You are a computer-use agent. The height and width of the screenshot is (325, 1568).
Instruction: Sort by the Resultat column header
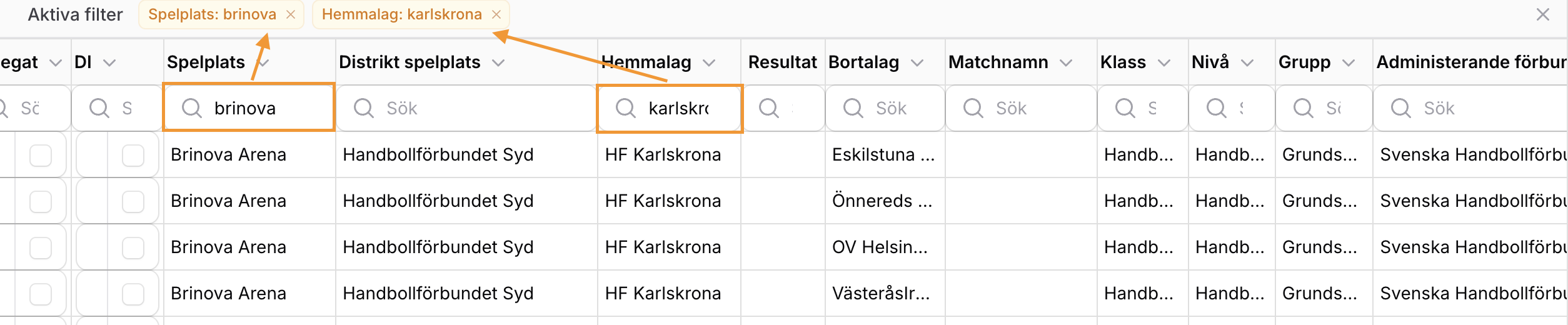[782, 62]
